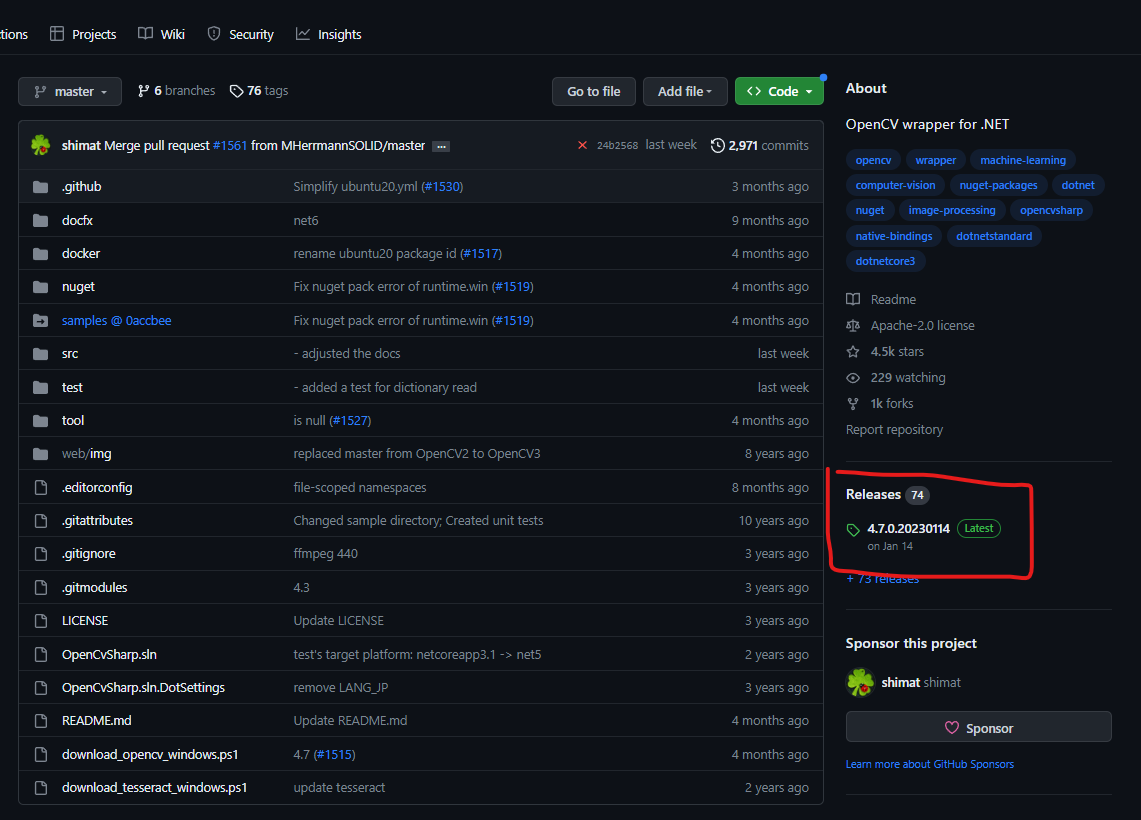Open the #1515 pull request link
Image resolution: width=1141 pixels, height=820 pixels.
tap(334, 755)
